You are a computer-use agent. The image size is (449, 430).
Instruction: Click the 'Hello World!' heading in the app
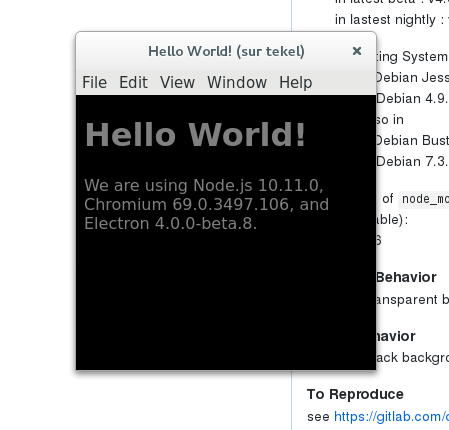click(195, 135)
